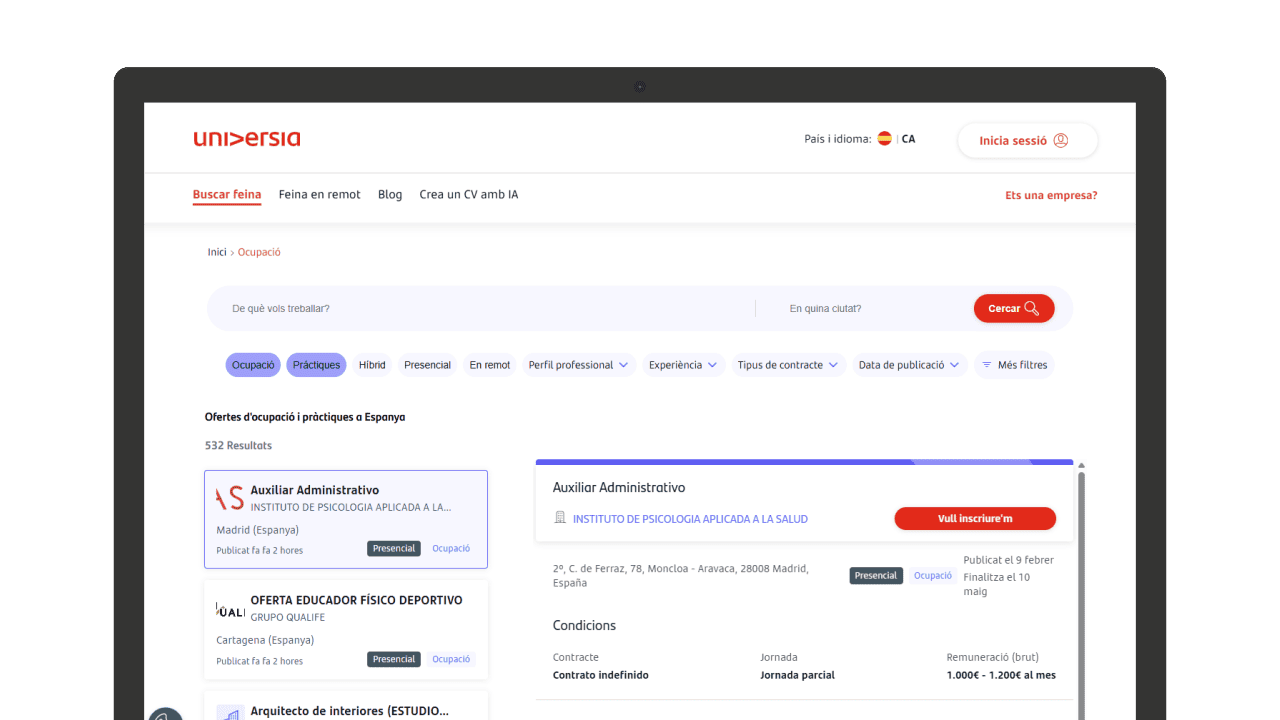Open the Feina en remot menu item
The image size is (1280, 720).
pos(319,195)
